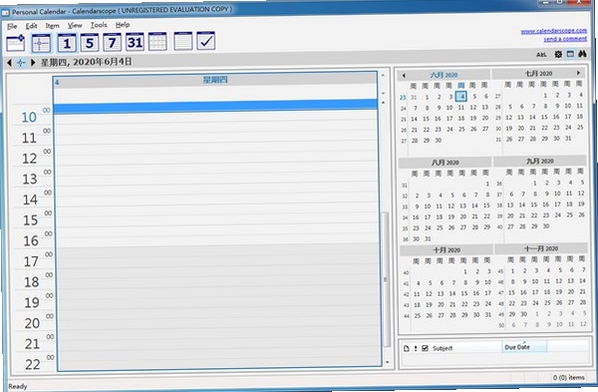Viewport: 598px width, 392px height.
Task: Open the year grid view
Action: [158, 42]
